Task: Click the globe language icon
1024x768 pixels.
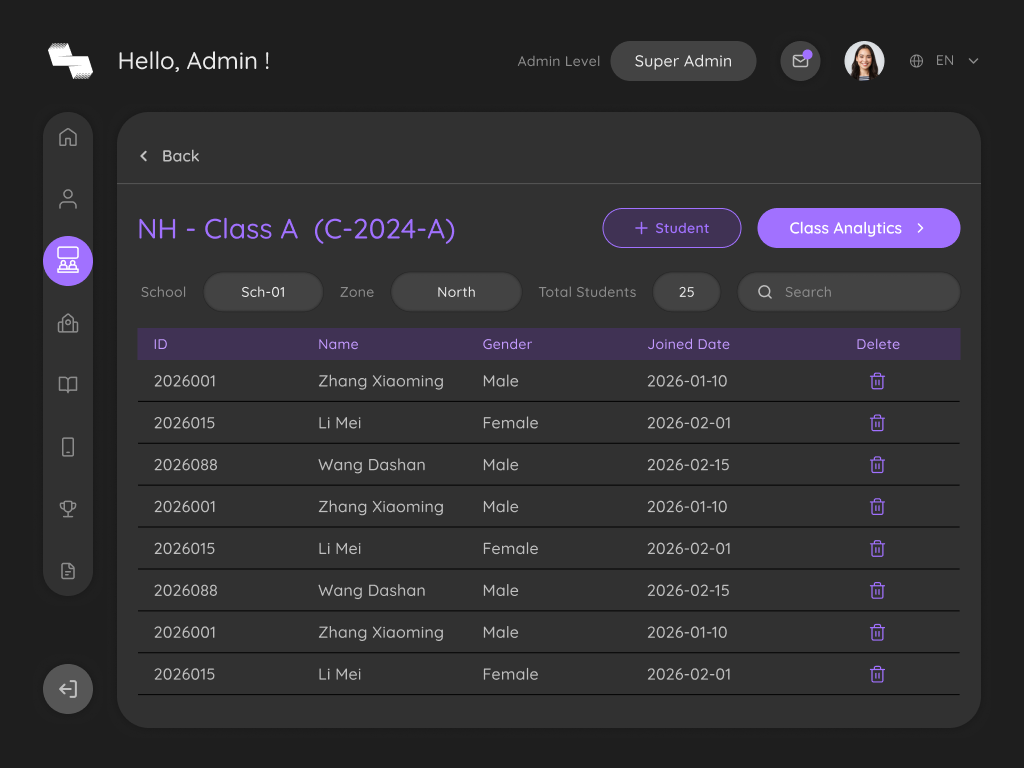Action: pyautogui.click(x=916, y=61)
